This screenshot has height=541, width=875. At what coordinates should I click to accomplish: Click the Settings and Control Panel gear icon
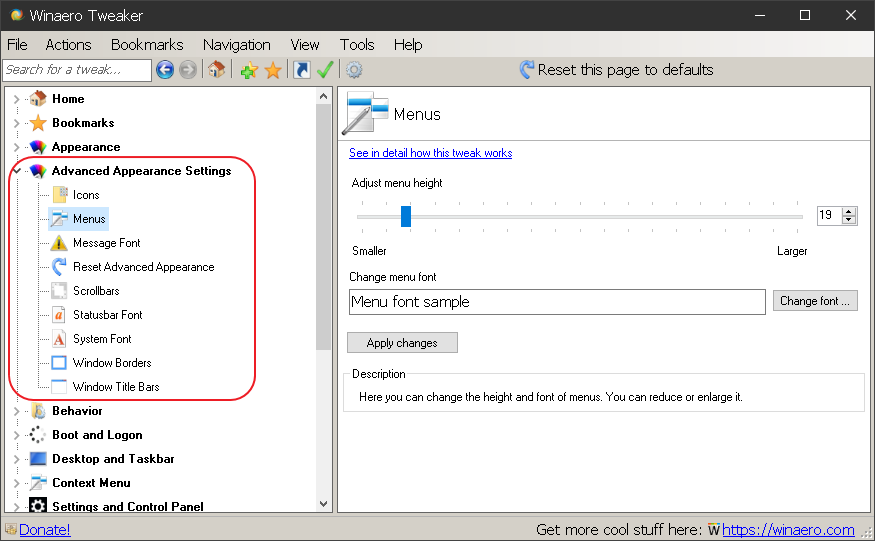click(x=38, y=506)
